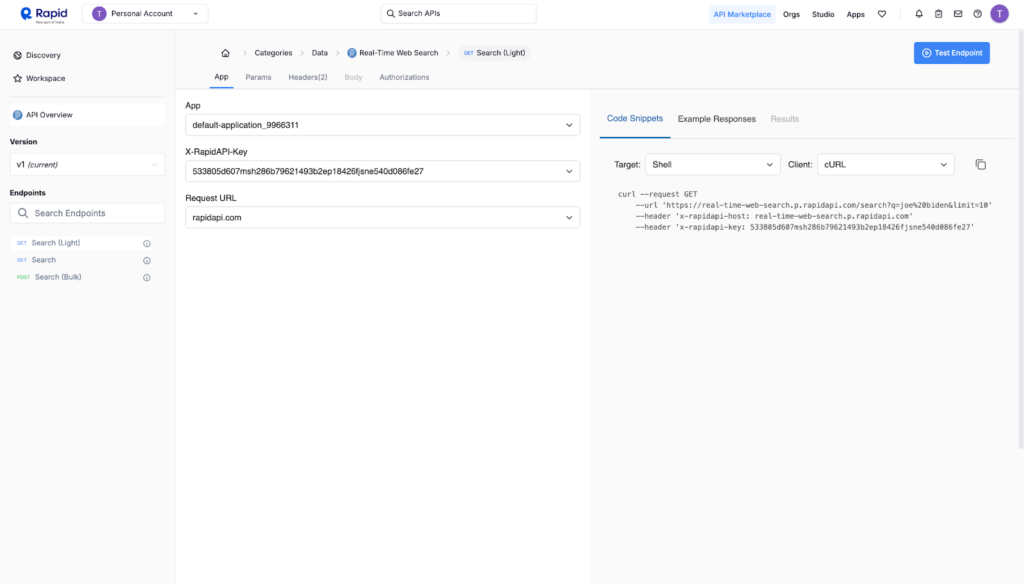
Task: Click the info icon beside Search (Bulk)
Action: pyautogui.click(x=147, y=278)
